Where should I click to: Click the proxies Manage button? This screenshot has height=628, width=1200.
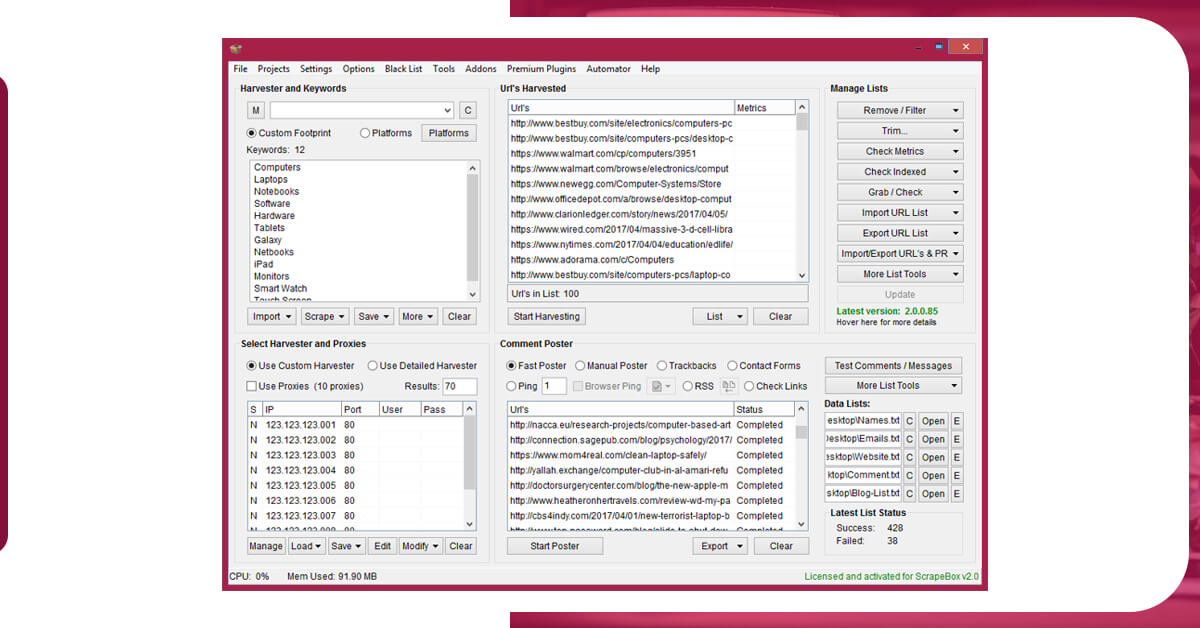click(266, 546)
